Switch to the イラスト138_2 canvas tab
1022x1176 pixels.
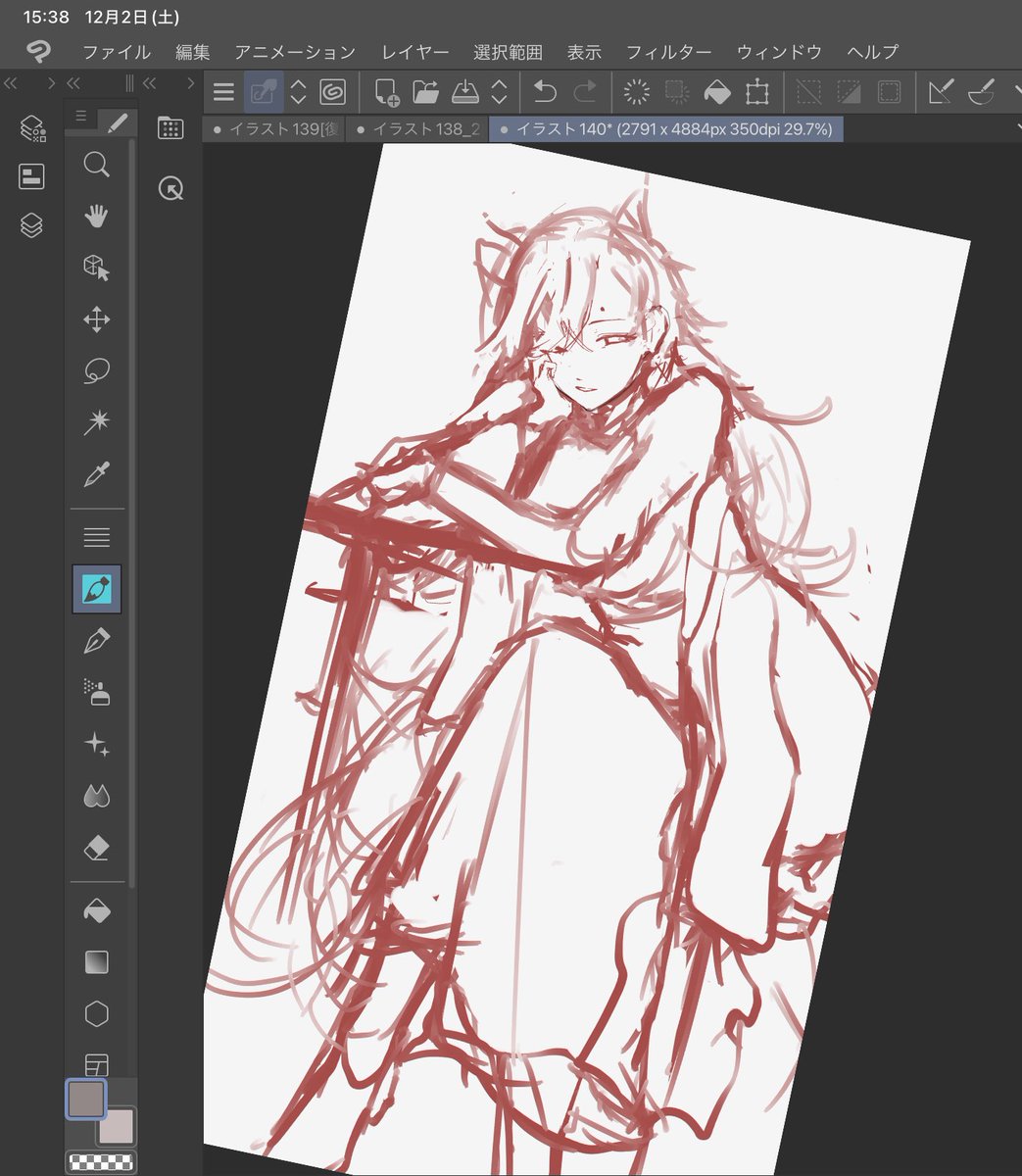(418, 129)
